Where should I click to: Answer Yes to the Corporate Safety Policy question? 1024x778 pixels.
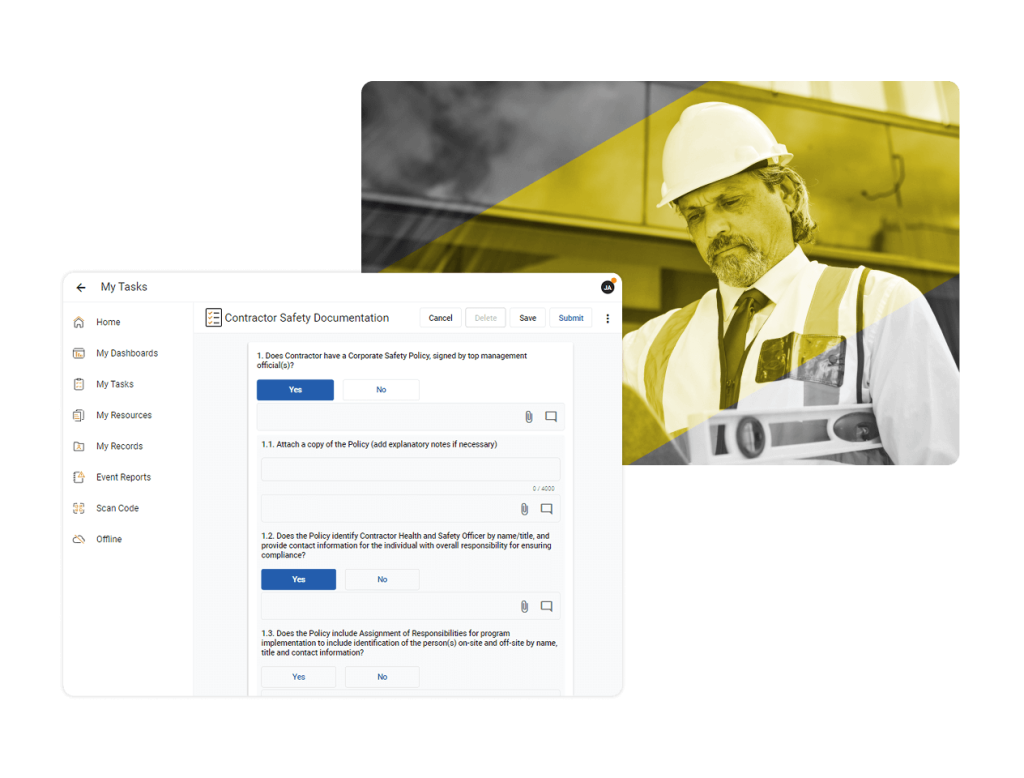pos(295,389)
